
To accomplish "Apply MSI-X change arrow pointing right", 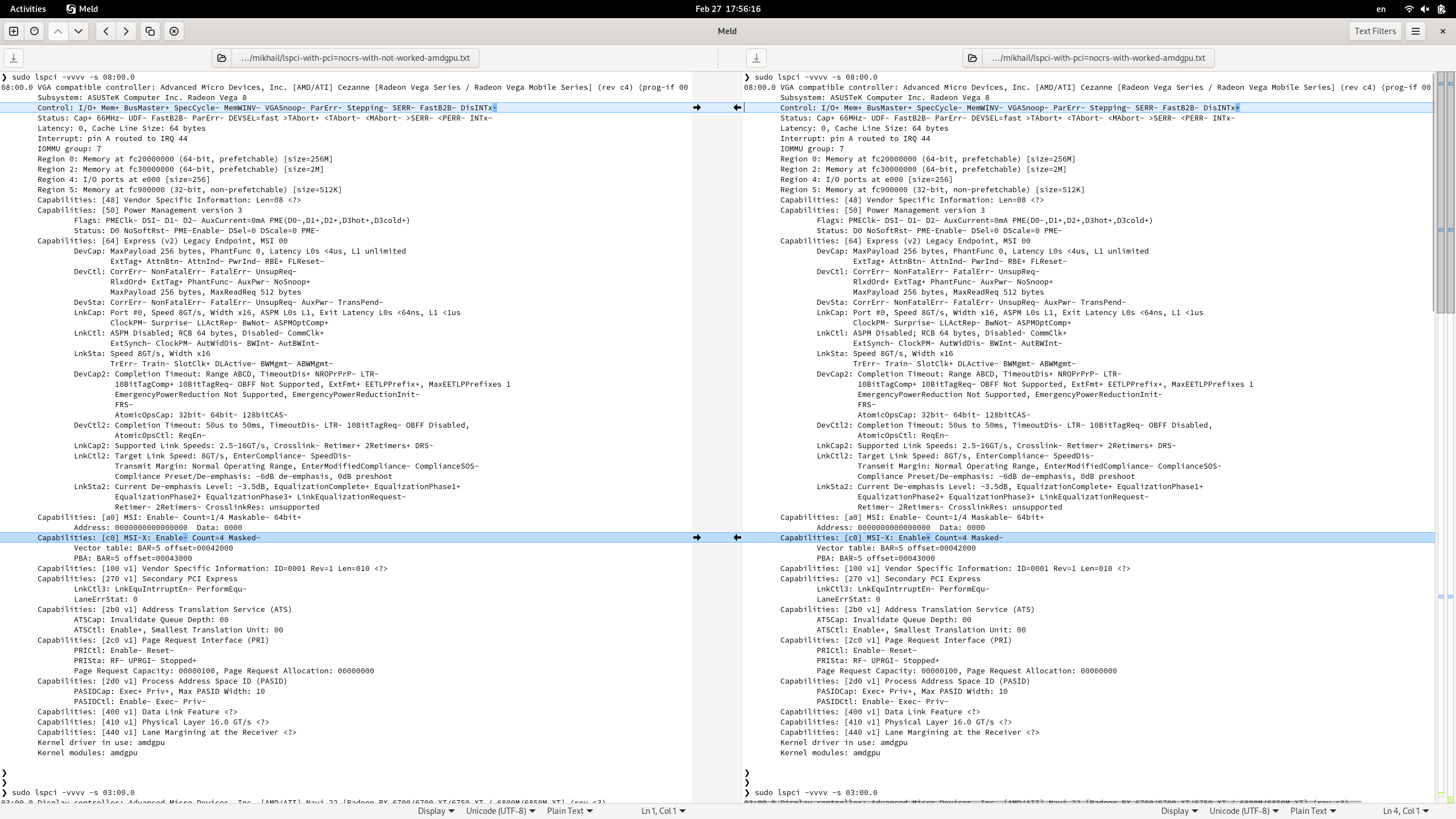I will point(697,537).
